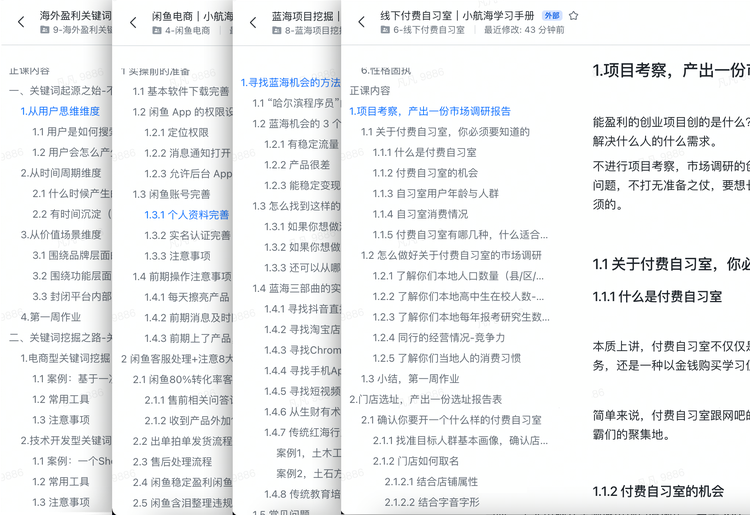Jump to outline item 1.1.2 付费自习室的机会
Image resolution: width=750 pixels, height=515 pixels.
pos(425,173)
